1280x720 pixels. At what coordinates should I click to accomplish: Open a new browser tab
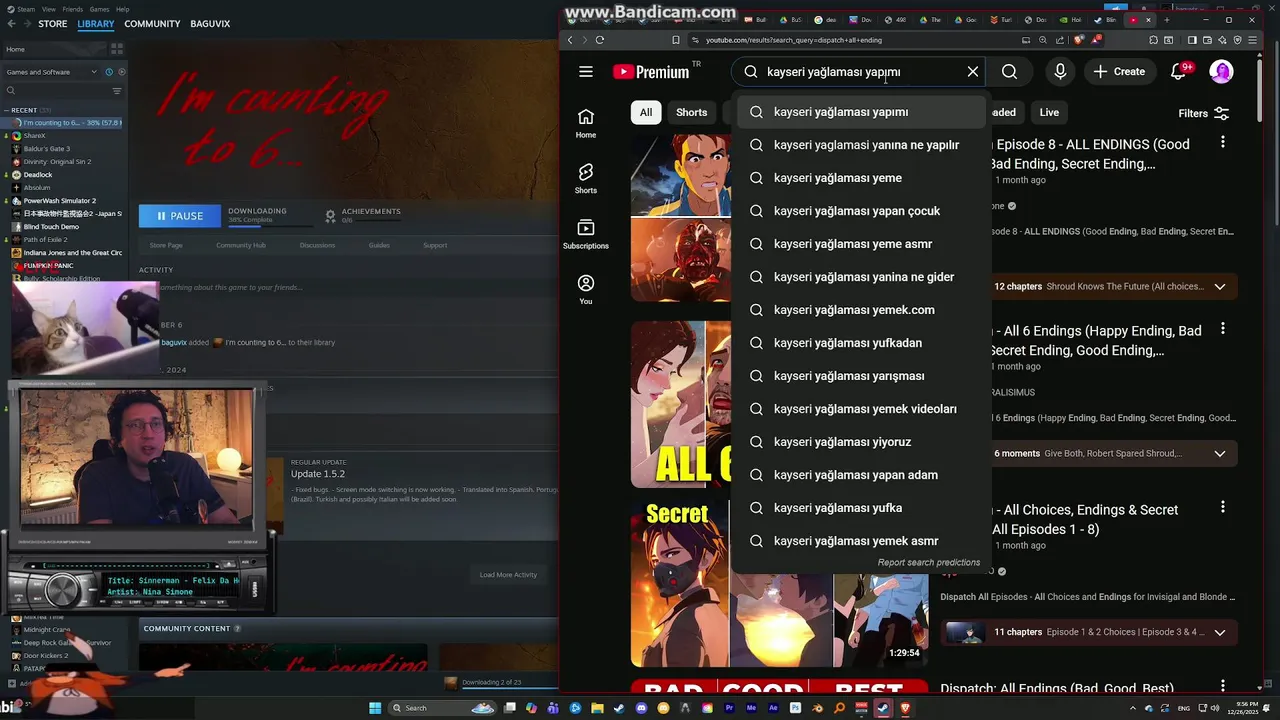pyautogui.click(x=1166, y=20)
